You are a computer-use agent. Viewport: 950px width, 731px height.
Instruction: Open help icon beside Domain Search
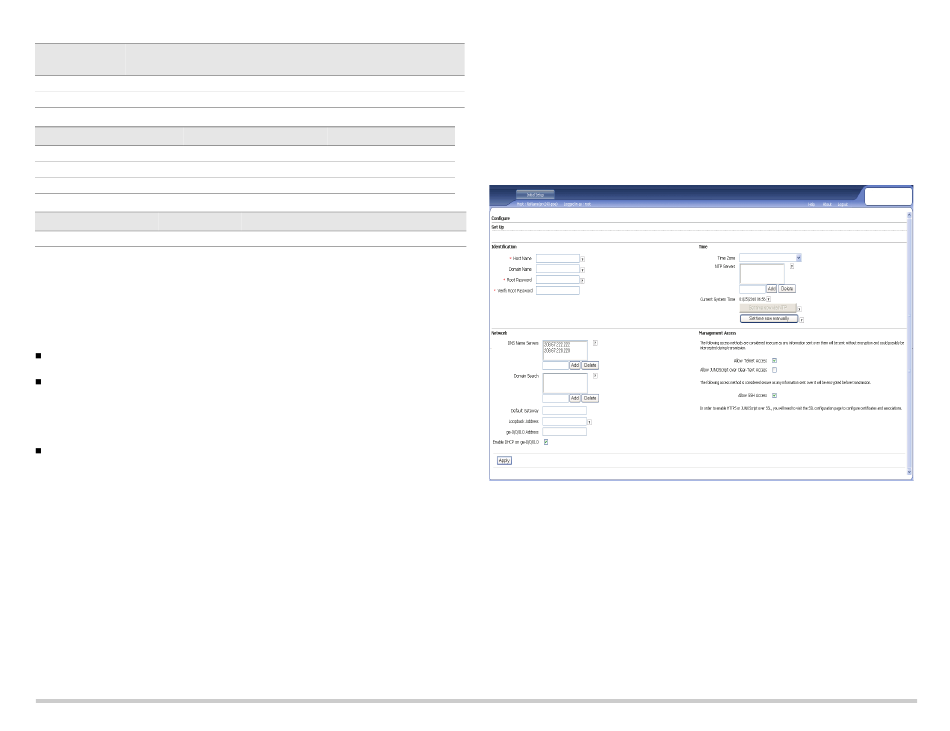click(x=595, y=375)
